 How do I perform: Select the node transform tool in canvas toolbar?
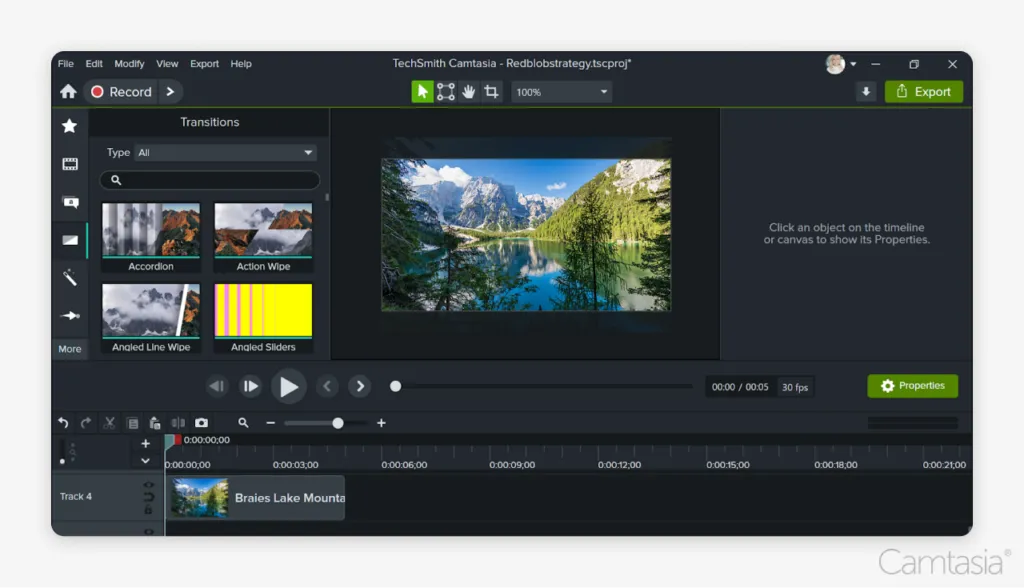click(x=445, y=91)
